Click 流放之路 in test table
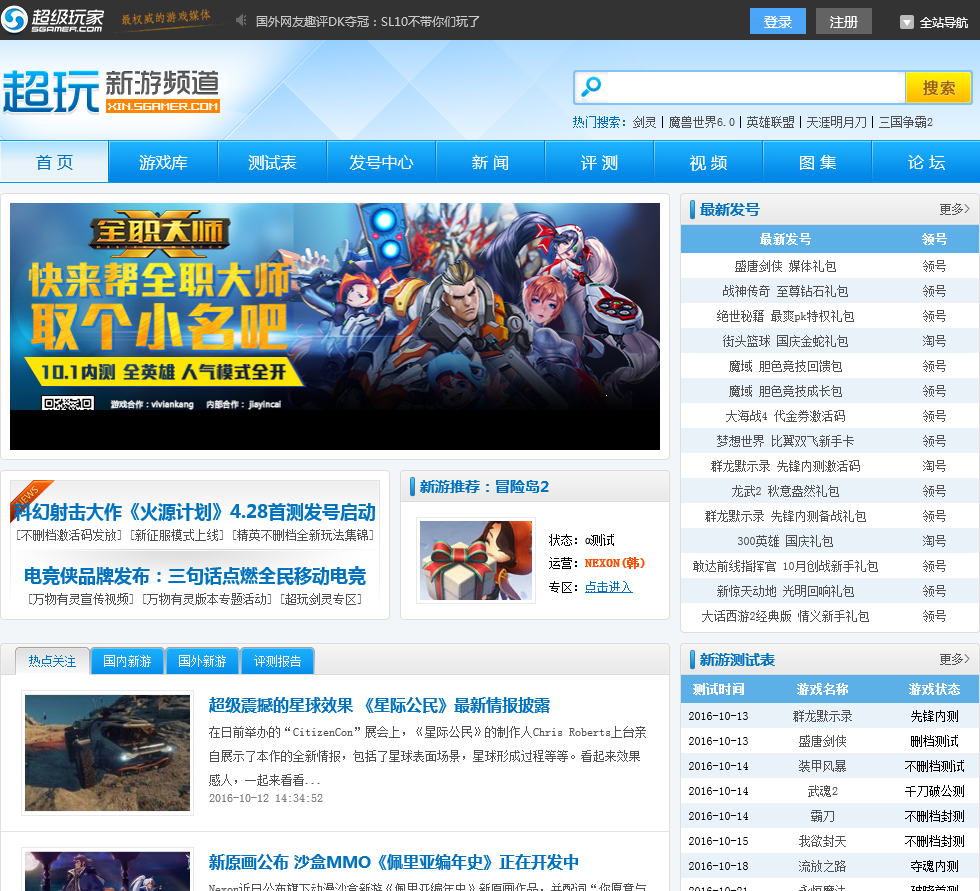 click(x=822, y=866)
